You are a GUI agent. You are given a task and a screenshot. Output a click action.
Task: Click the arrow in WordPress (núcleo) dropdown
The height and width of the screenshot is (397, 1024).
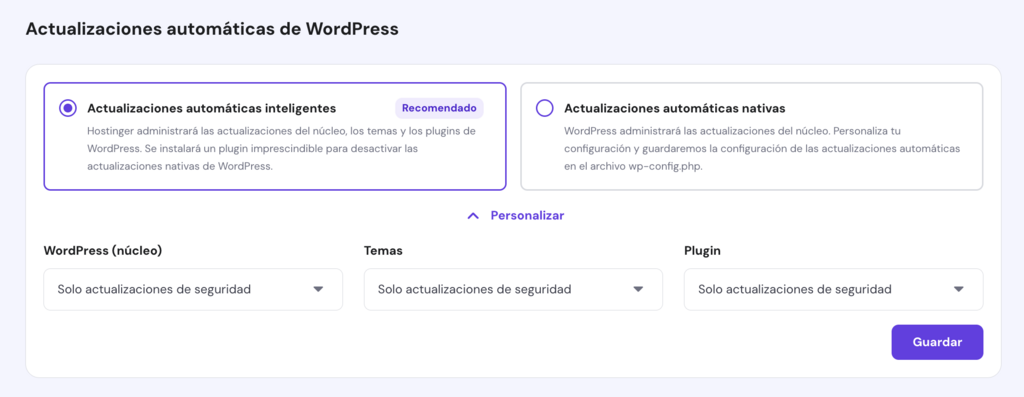coord(318,289)
